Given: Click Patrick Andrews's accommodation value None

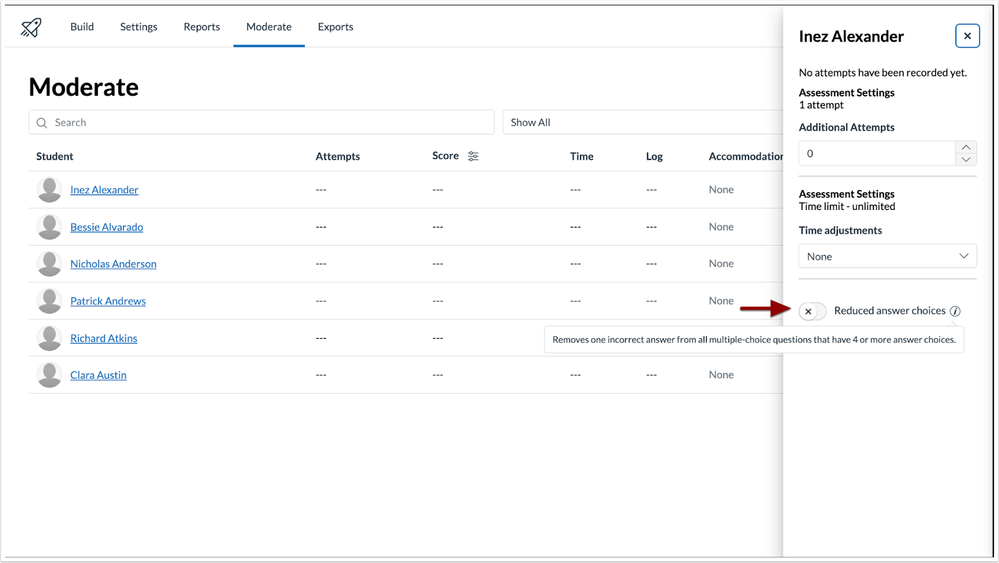Looking at the screenshot, I should 721,300.
